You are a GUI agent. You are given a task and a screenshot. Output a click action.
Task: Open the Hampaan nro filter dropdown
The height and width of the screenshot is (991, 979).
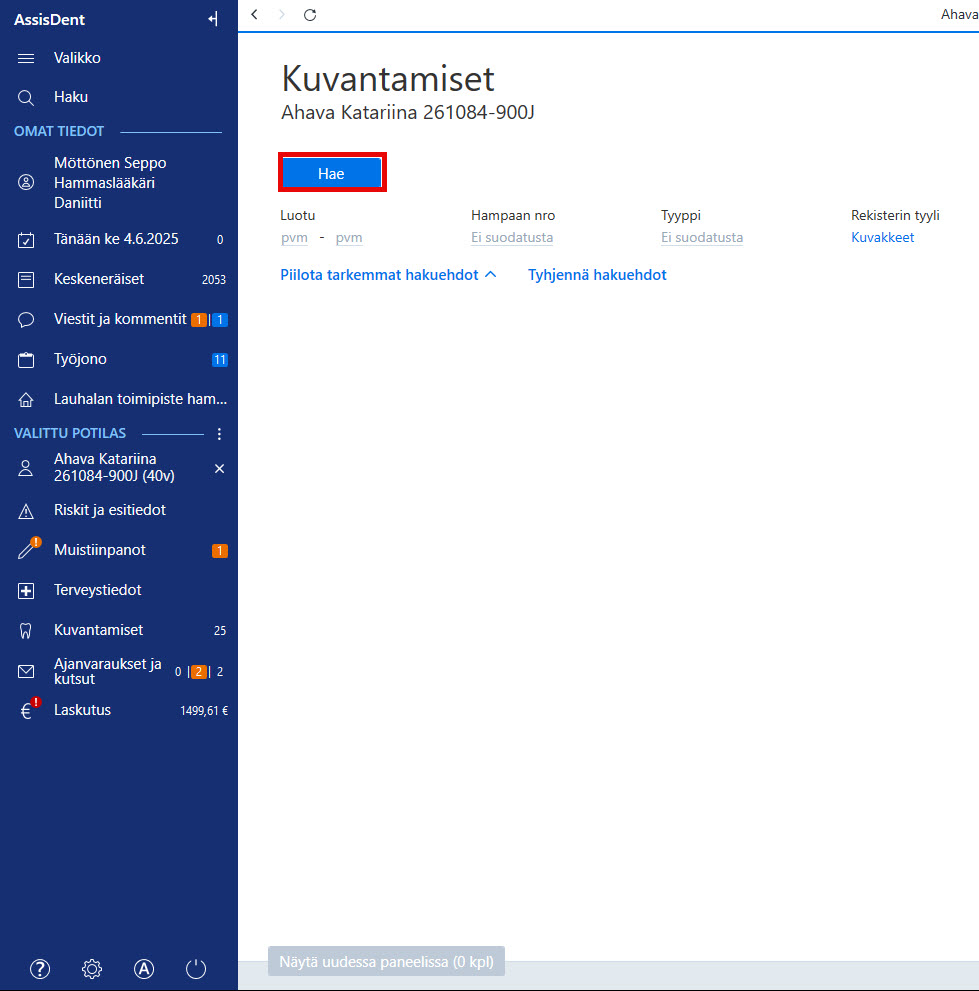click(512, 238)
